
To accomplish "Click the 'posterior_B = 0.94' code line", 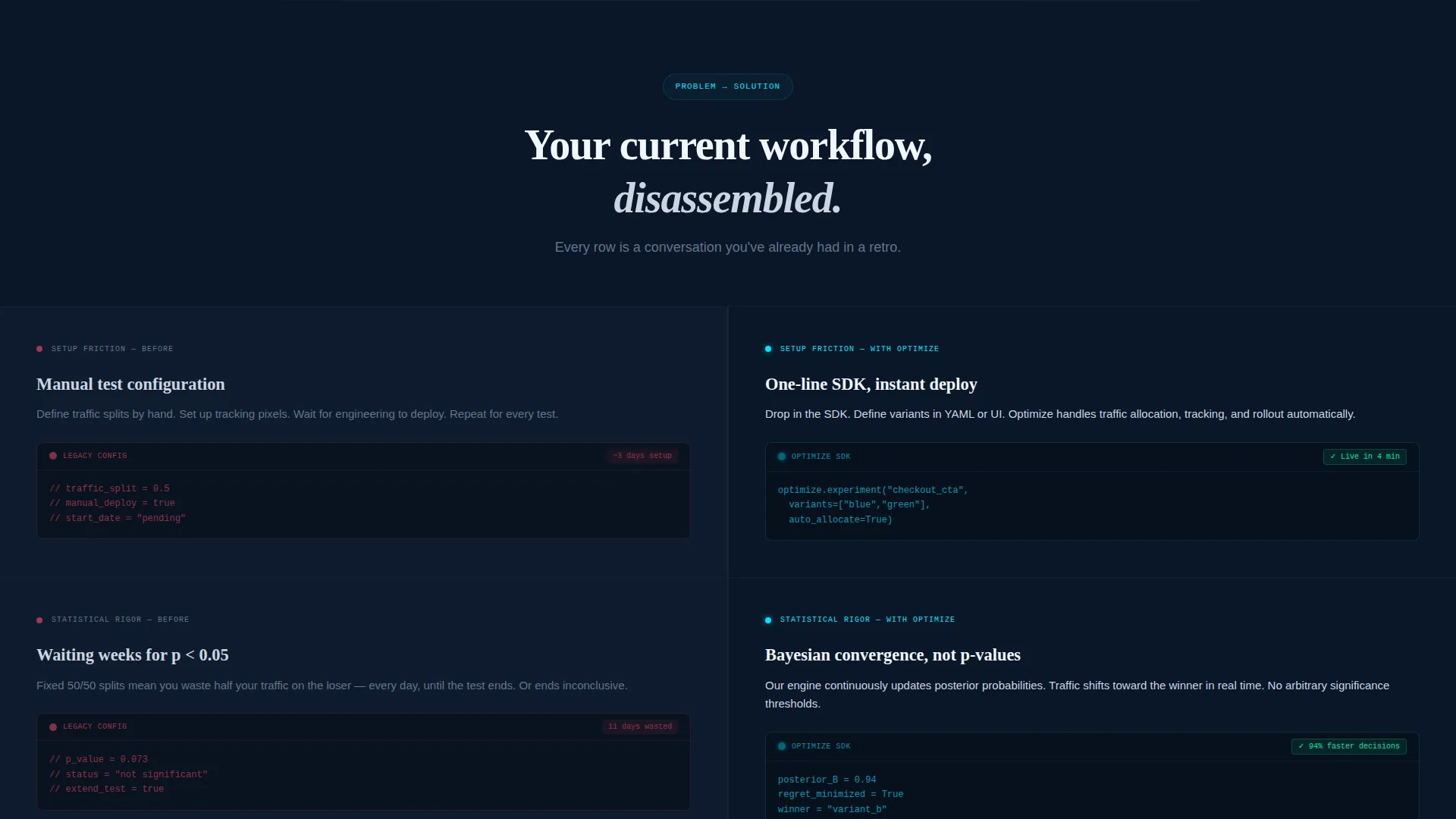I will point(827,780).
